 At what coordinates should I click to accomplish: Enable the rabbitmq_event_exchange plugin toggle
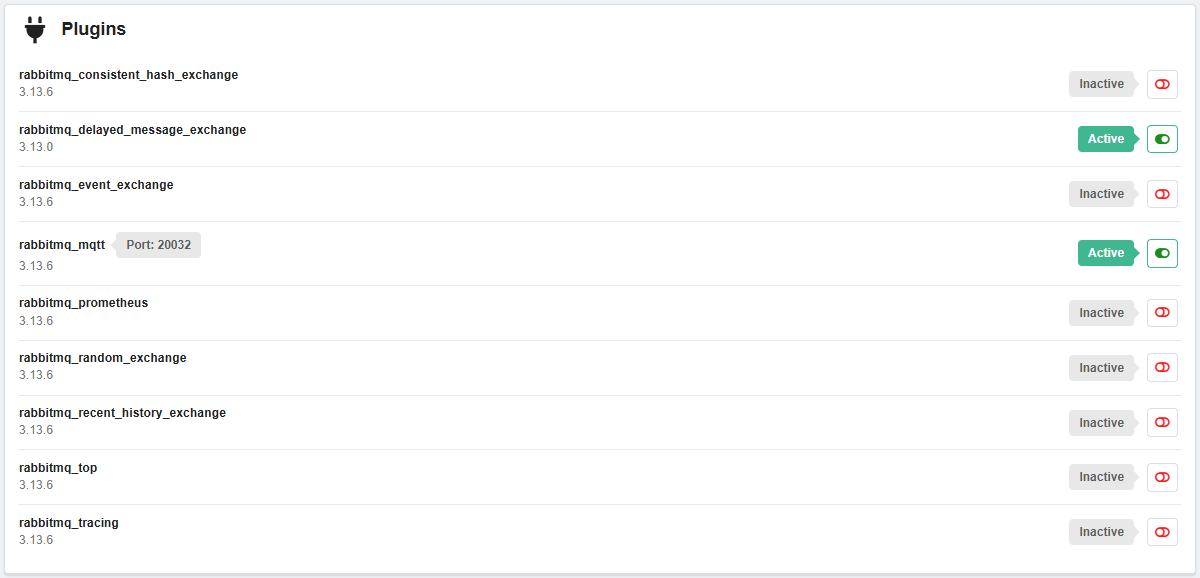tap(1162, 194)
